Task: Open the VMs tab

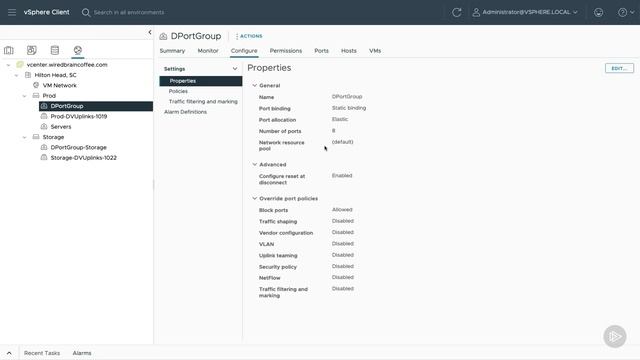Action: coord(375,51)
